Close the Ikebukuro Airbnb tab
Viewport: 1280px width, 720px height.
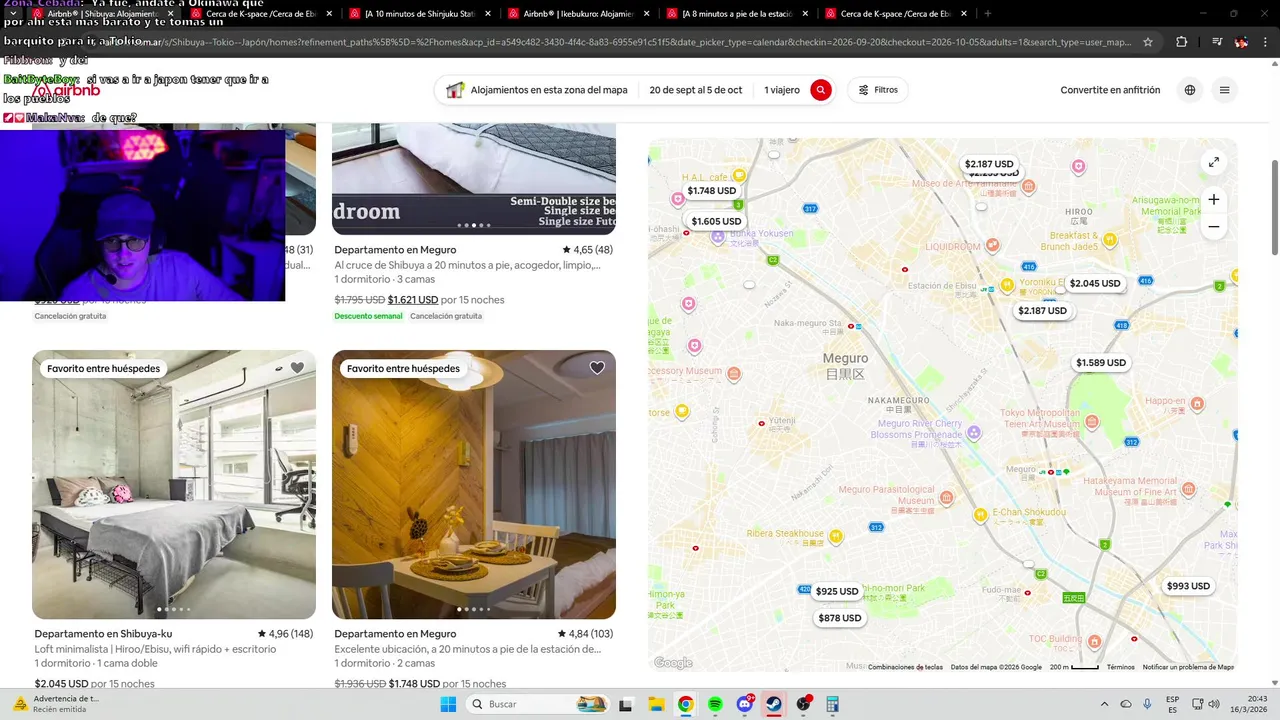pyautogui.click(x=647, y=14)
